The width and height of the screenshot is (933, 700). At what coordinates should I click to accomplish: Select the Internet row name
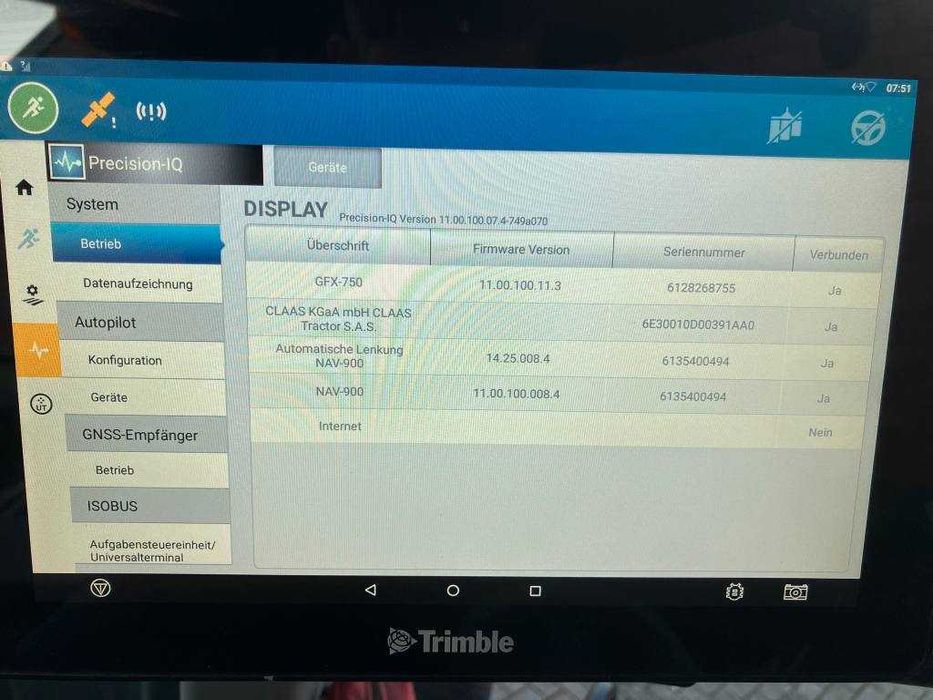point(340,426)
